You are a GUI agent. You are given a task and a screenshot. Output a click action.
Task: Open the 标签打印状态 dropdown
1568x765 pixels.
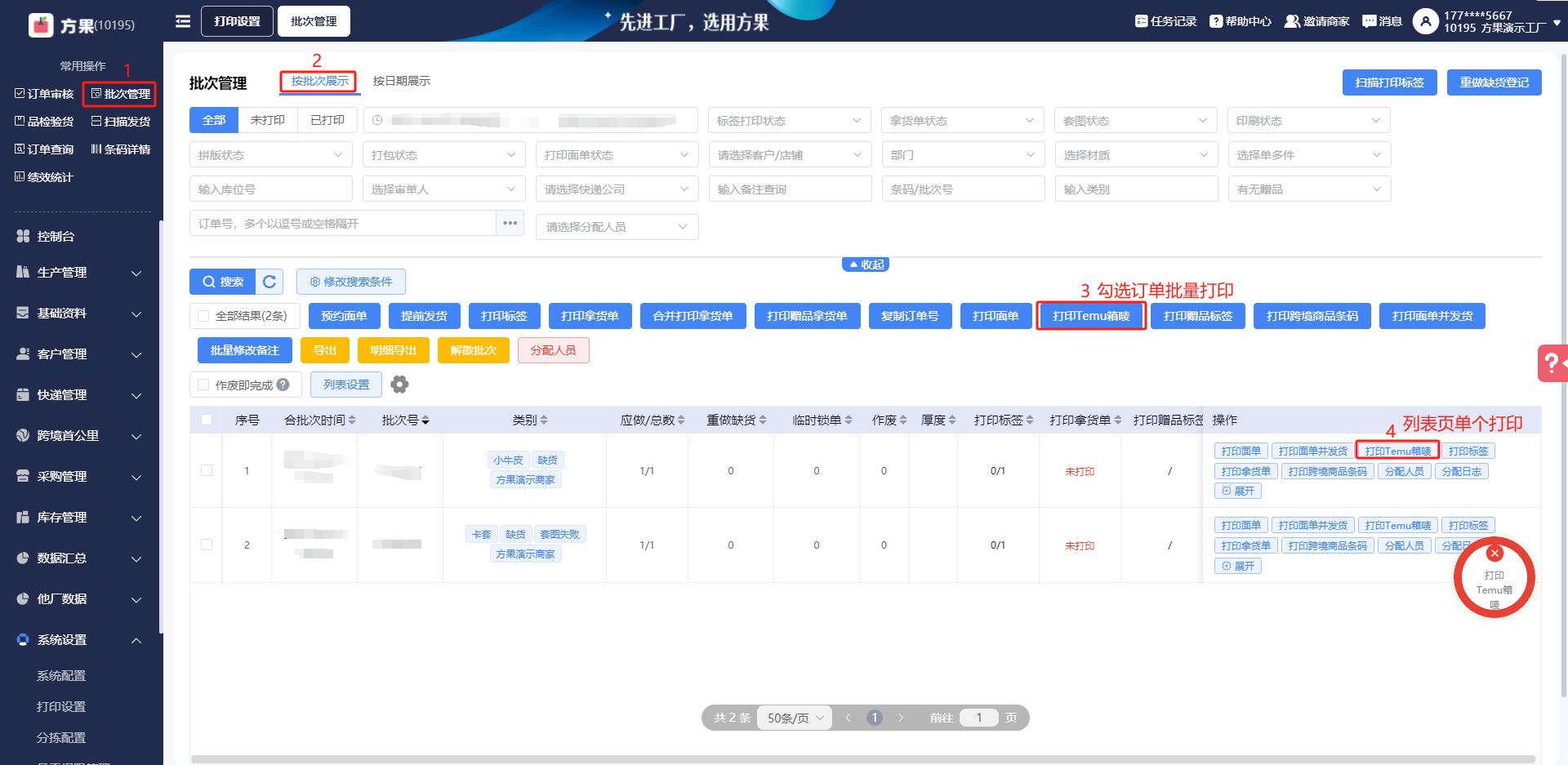790,121
